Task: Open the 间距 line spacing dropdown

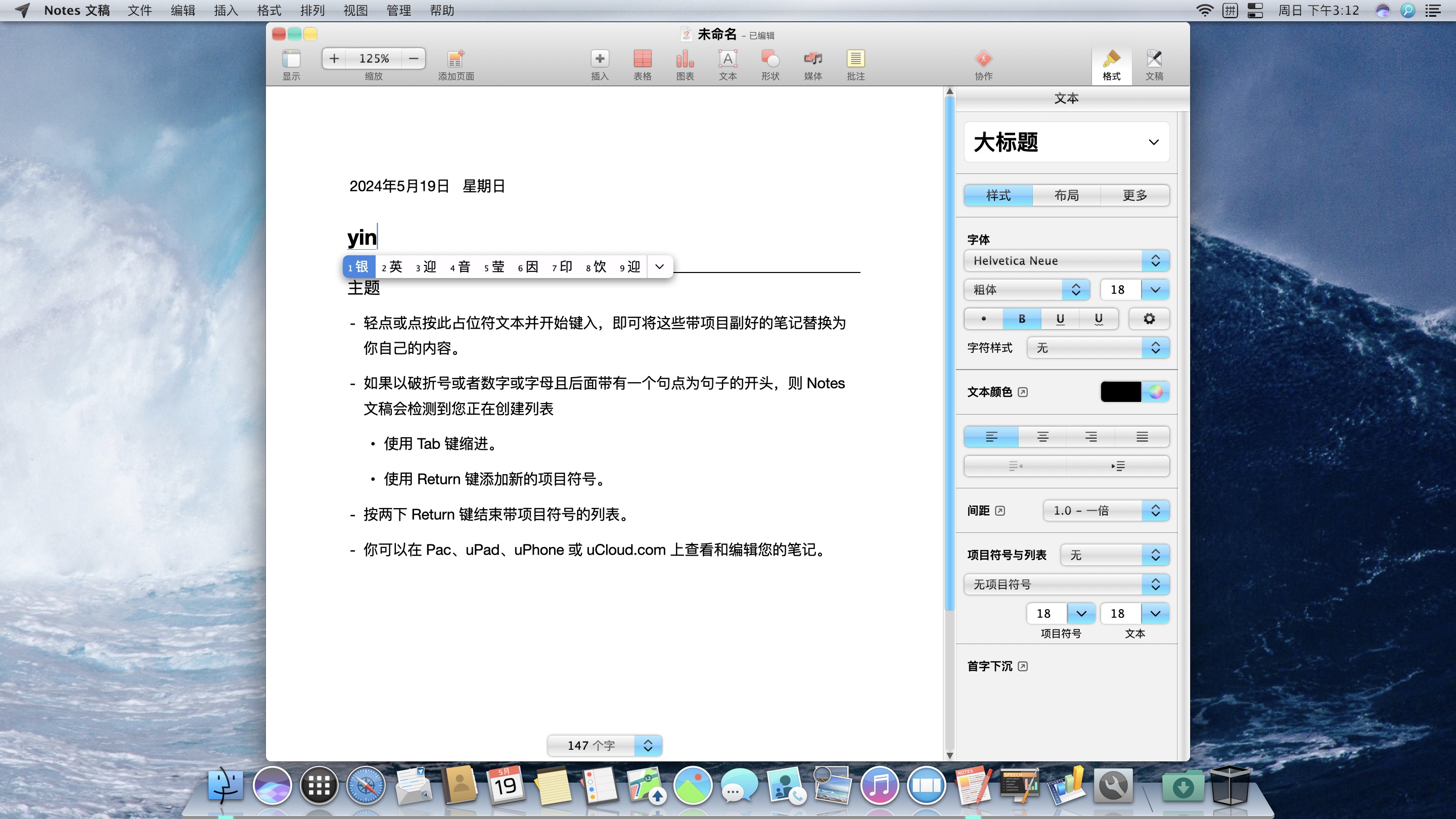Action: tap(1106, 511)
